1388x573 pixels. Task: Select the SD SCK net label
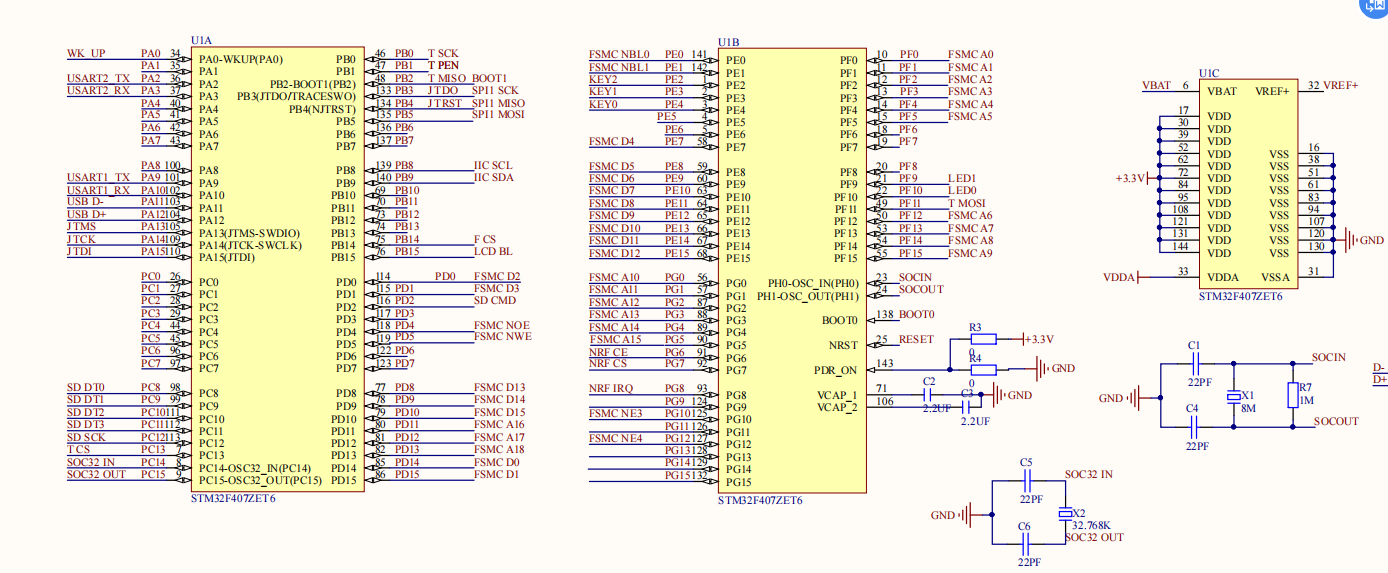pos(86,437)
